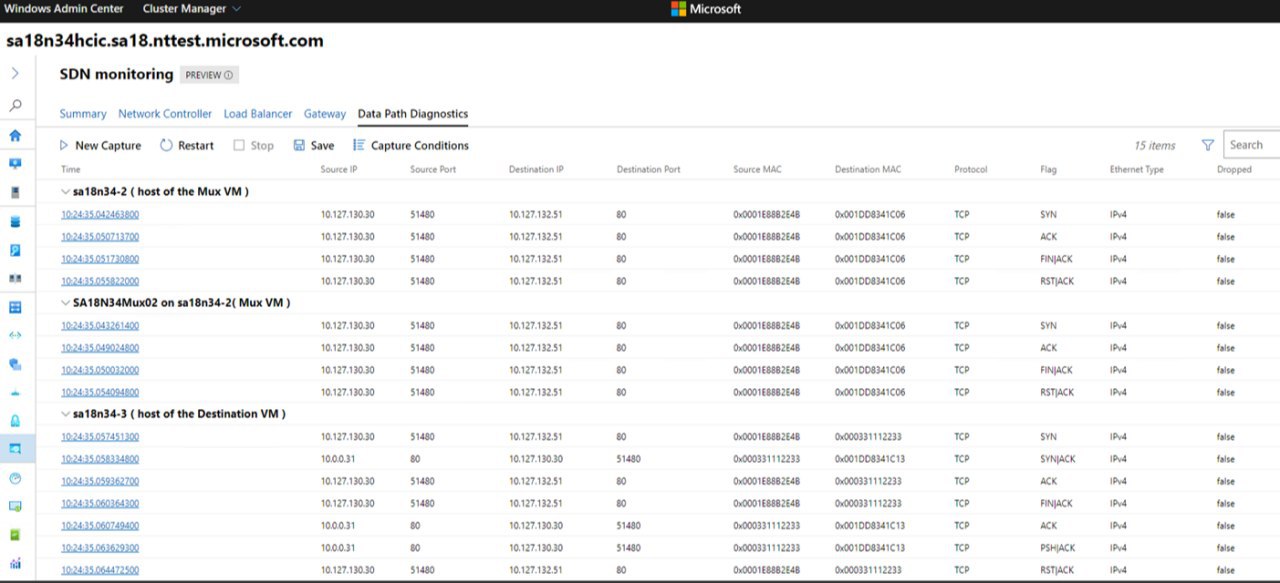The width and height of the screenshot is (1280, 583).
Task: Collapse the SA18N34Mux02 Mux VM group
Action: (64, 302)
